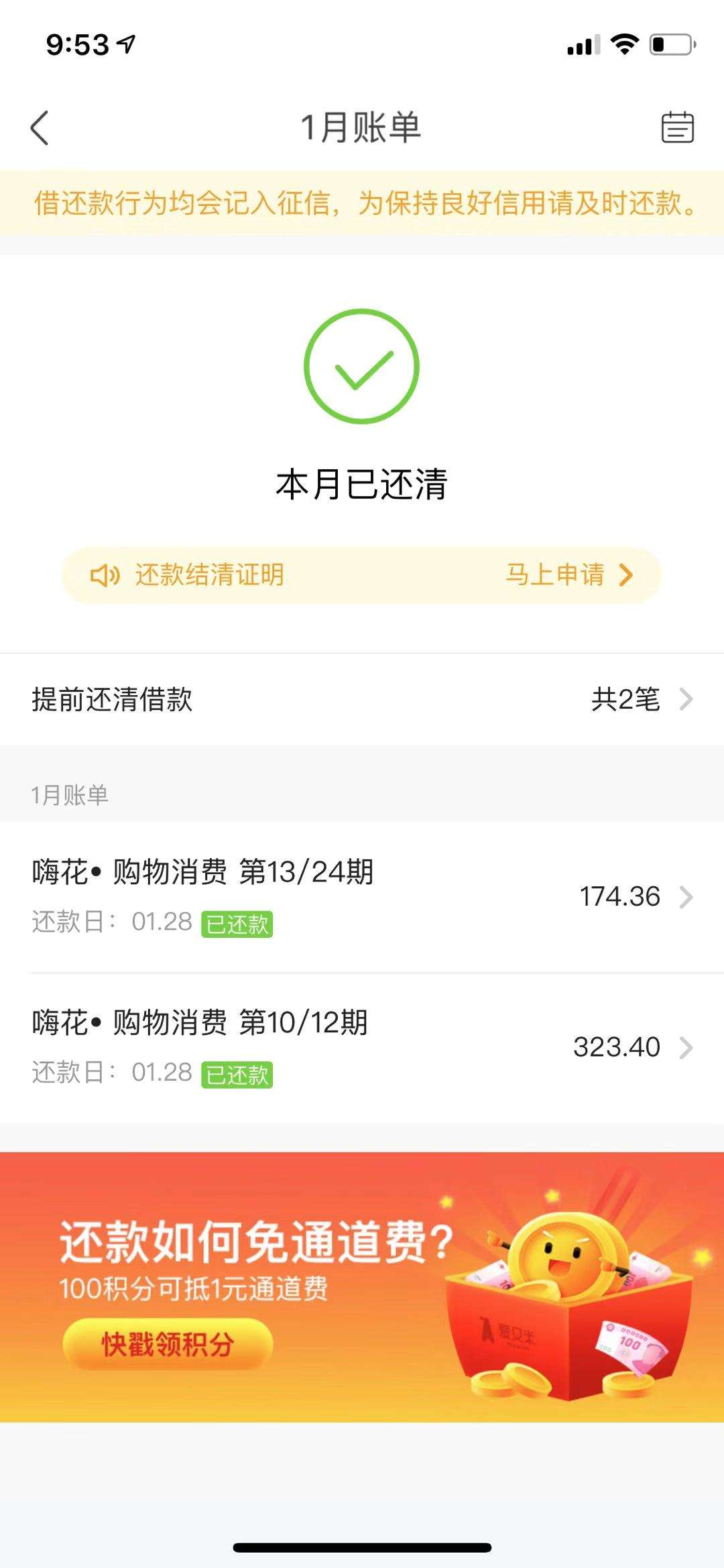Tap the back arrow icon

click(x=40, y=127)
